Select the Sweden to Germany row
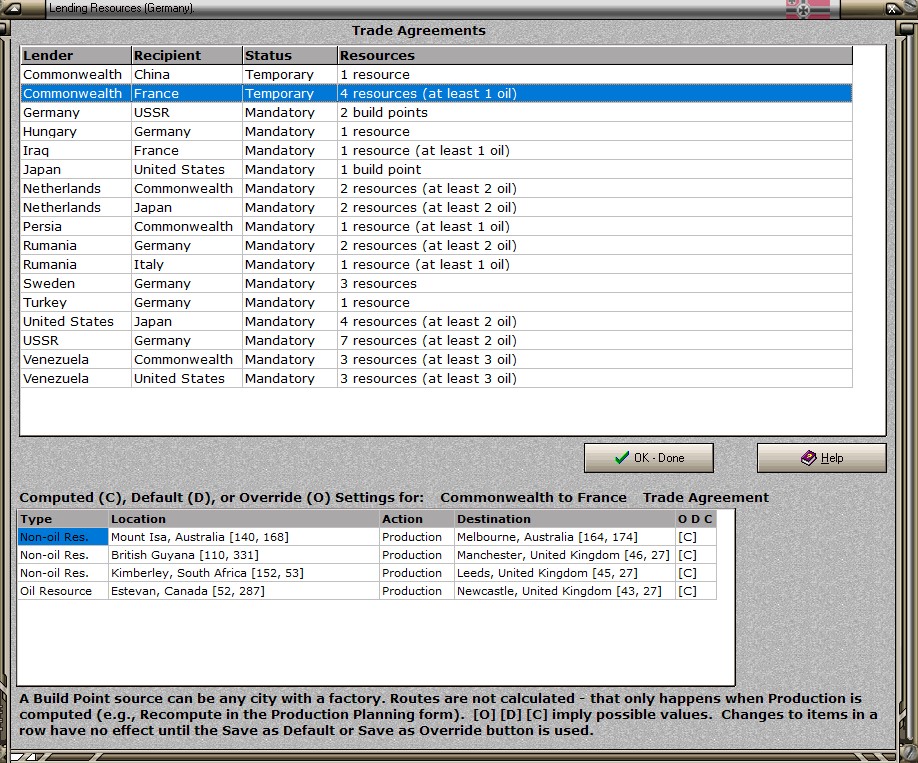The height and width of the screenshot is (763, 918). click(436, 283)
